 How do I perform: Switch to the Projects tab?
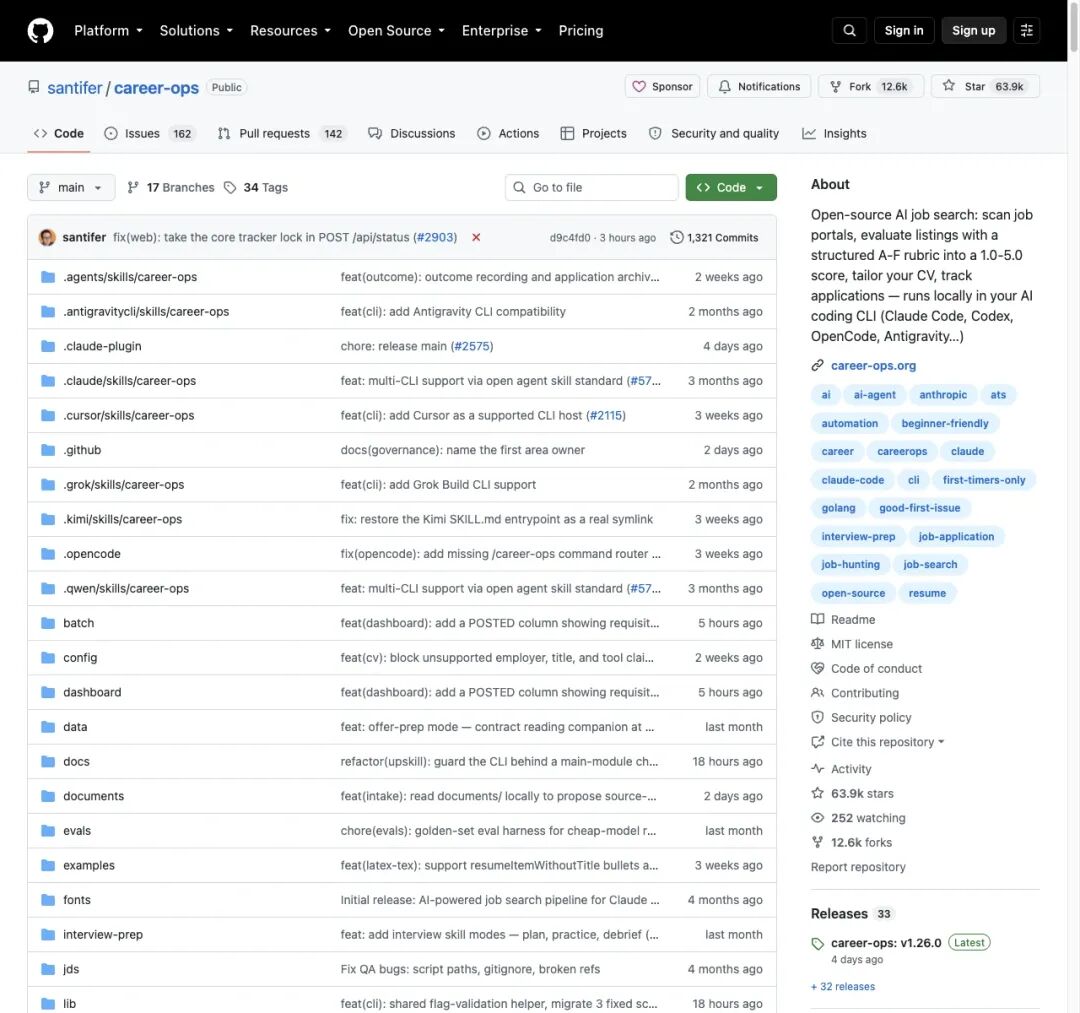coord(594,133)
